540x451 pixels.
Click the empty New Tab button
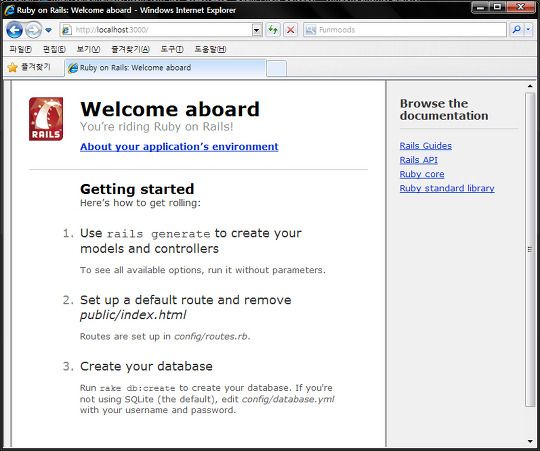click(277, 68)
